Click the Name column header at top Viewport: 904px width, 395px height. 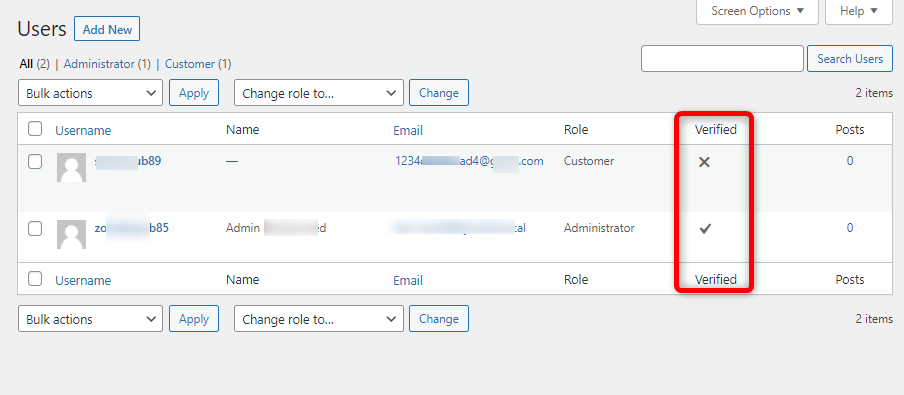(242, 130)
